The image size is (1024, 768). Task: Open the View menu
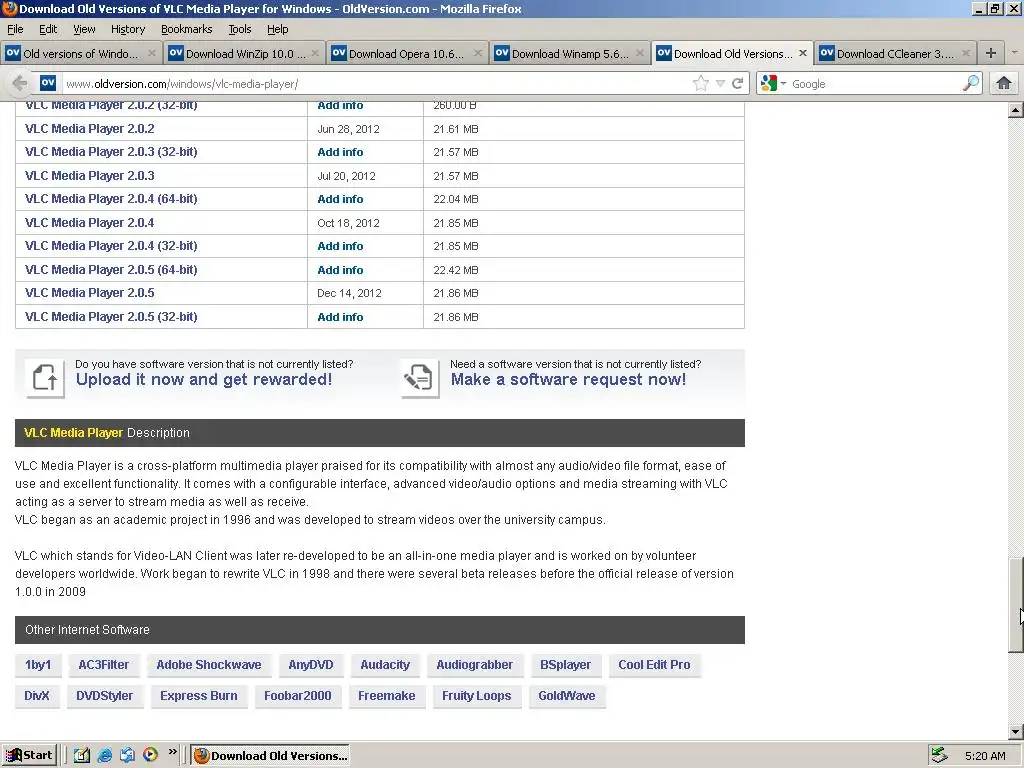coord(84,29)
